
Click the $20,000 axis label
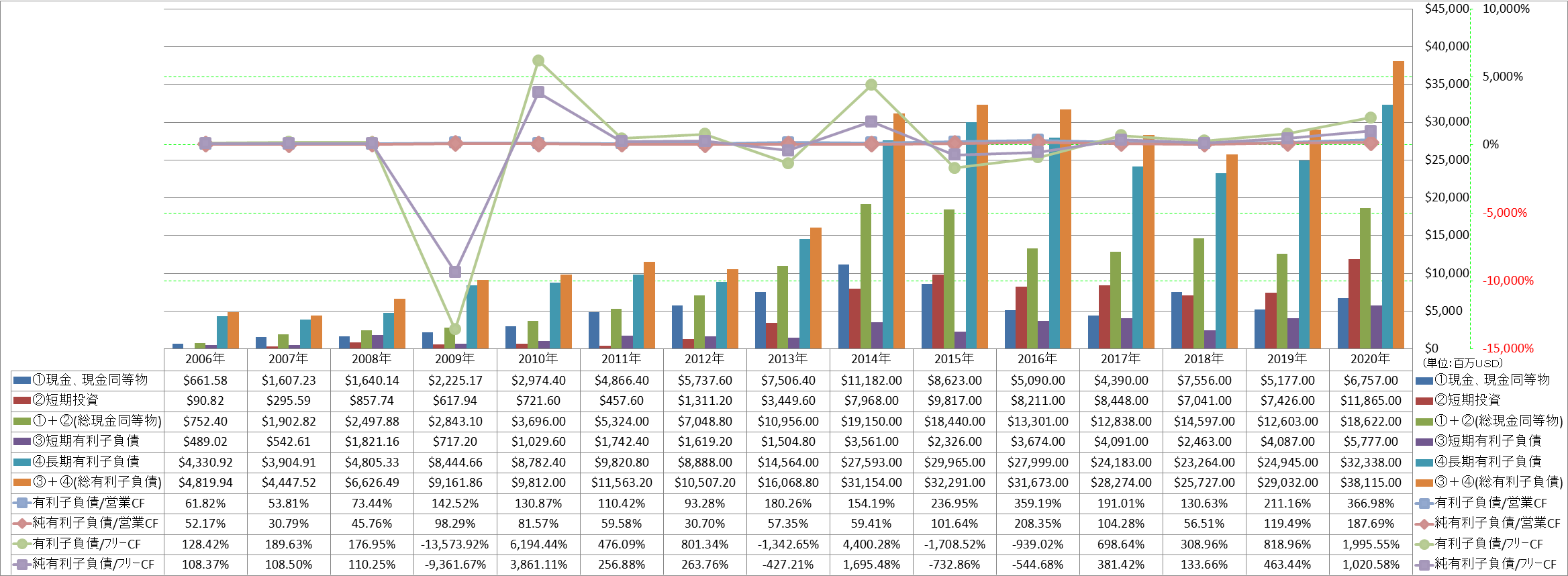click(x=1447, y=197)
